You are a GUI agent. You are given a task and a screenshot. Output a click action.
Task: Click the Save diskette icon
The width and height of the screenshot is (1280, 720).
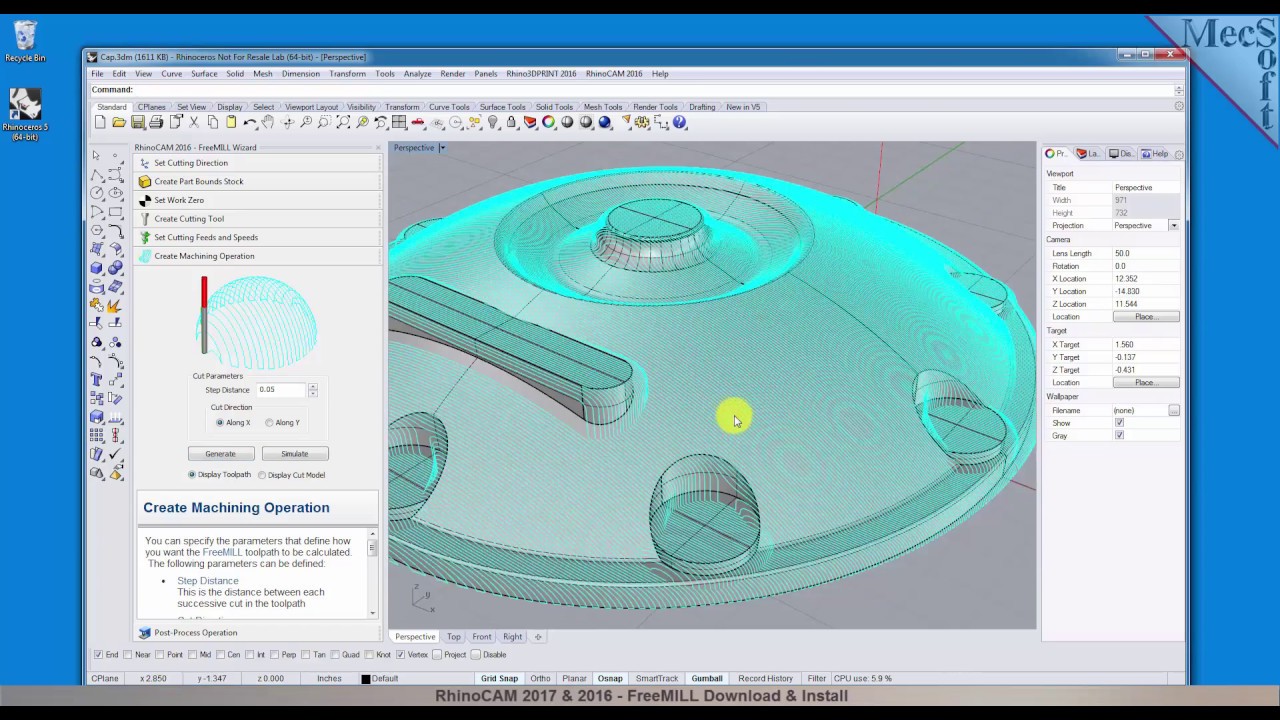[x=138, y=122]
